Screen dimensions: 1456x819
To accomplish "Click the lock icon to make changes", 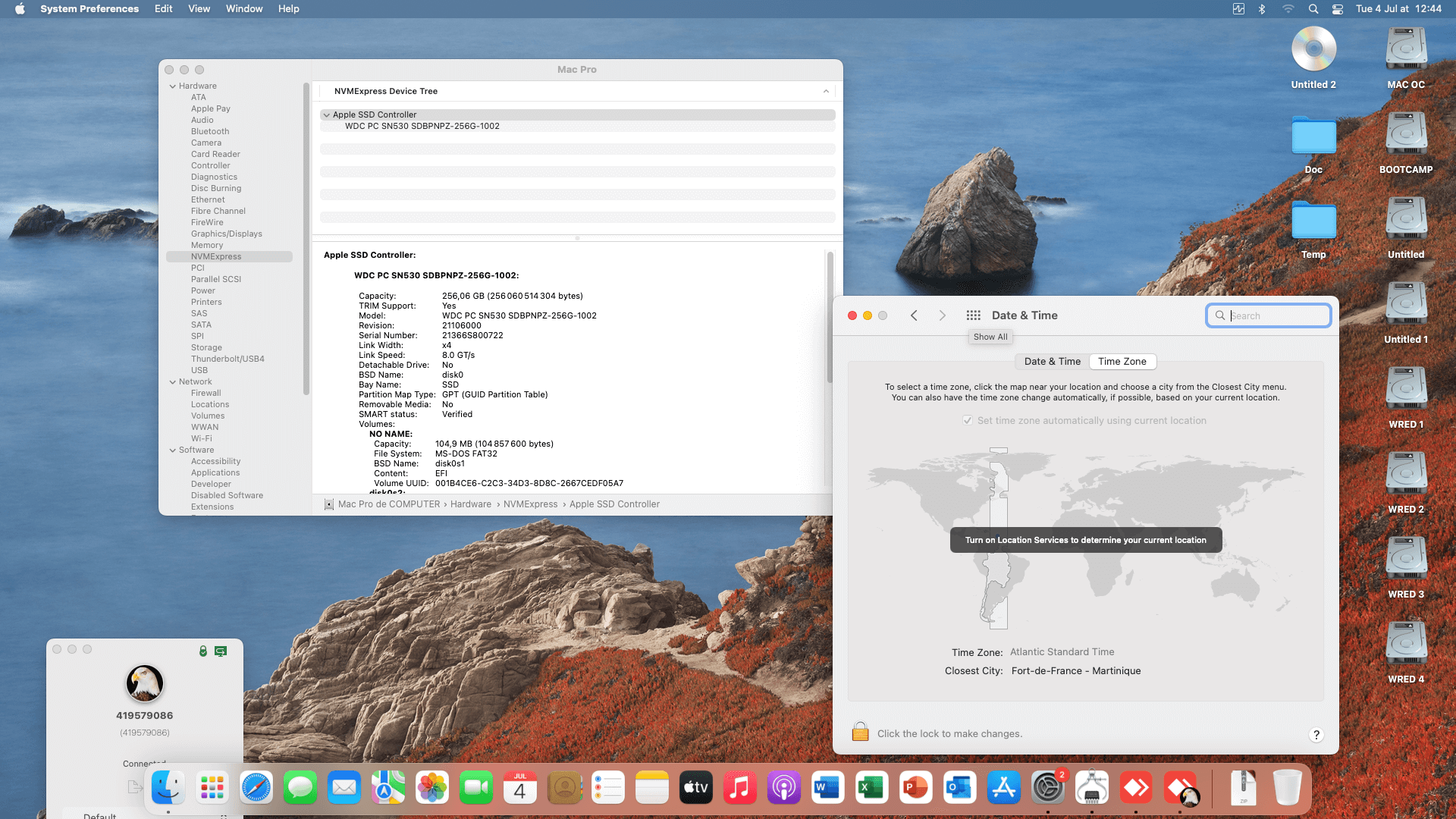I will click(x=860, y=732).
